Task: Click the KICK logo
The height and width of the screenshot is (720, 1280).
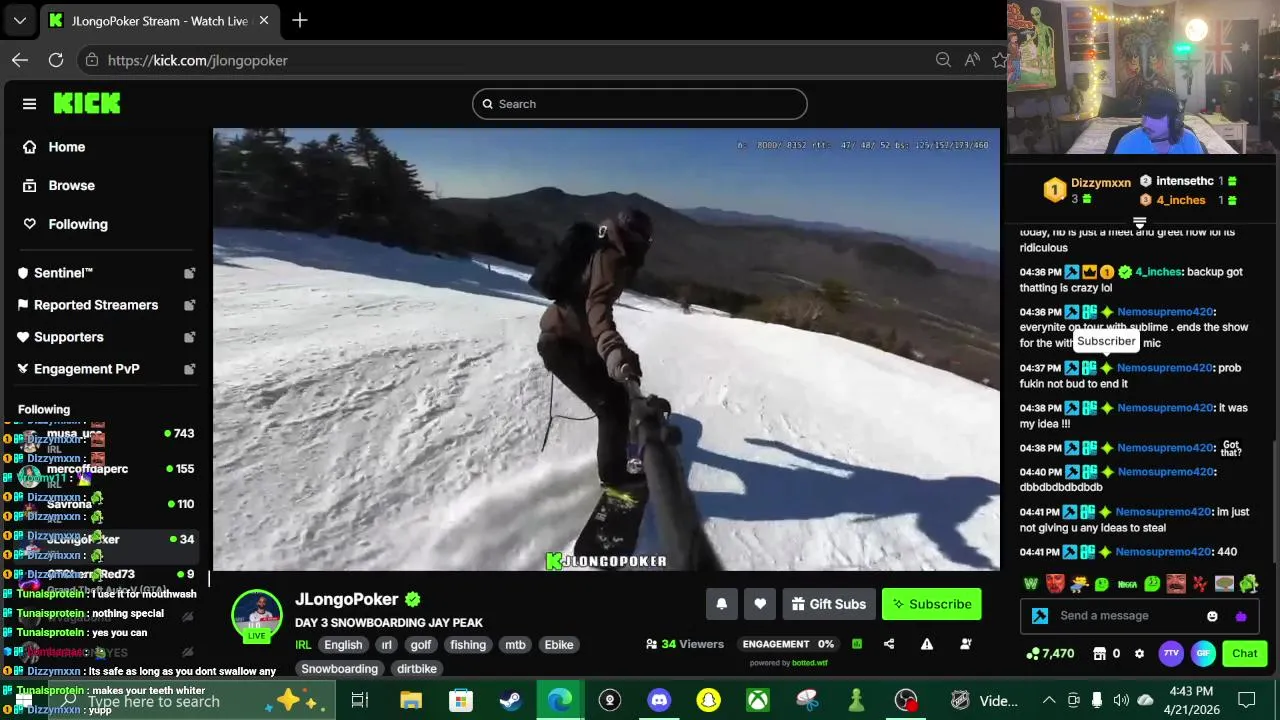Action: click(x=87, y=104)
